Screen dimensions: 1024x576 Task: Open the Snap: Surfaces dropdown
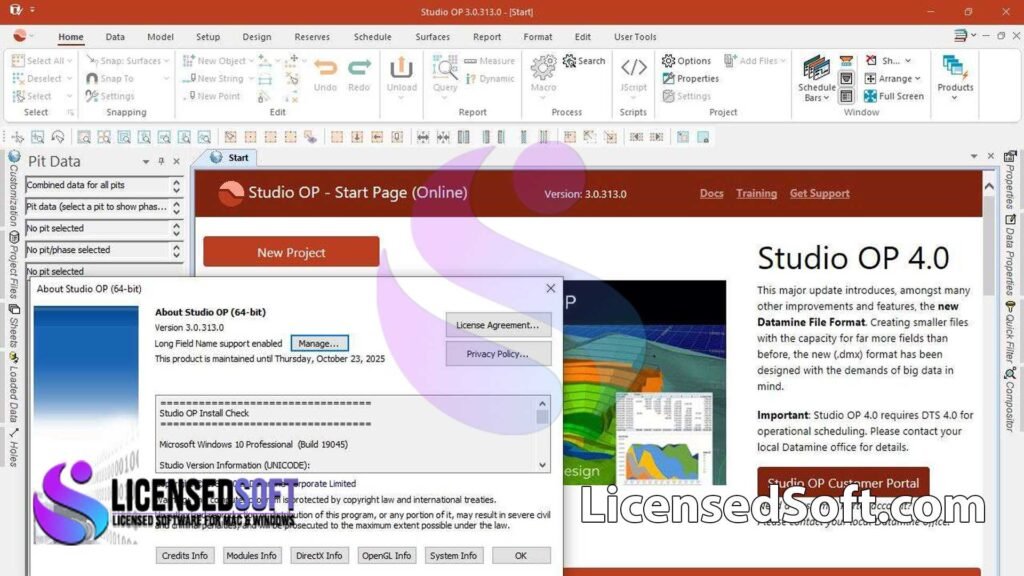click(167, 61)
